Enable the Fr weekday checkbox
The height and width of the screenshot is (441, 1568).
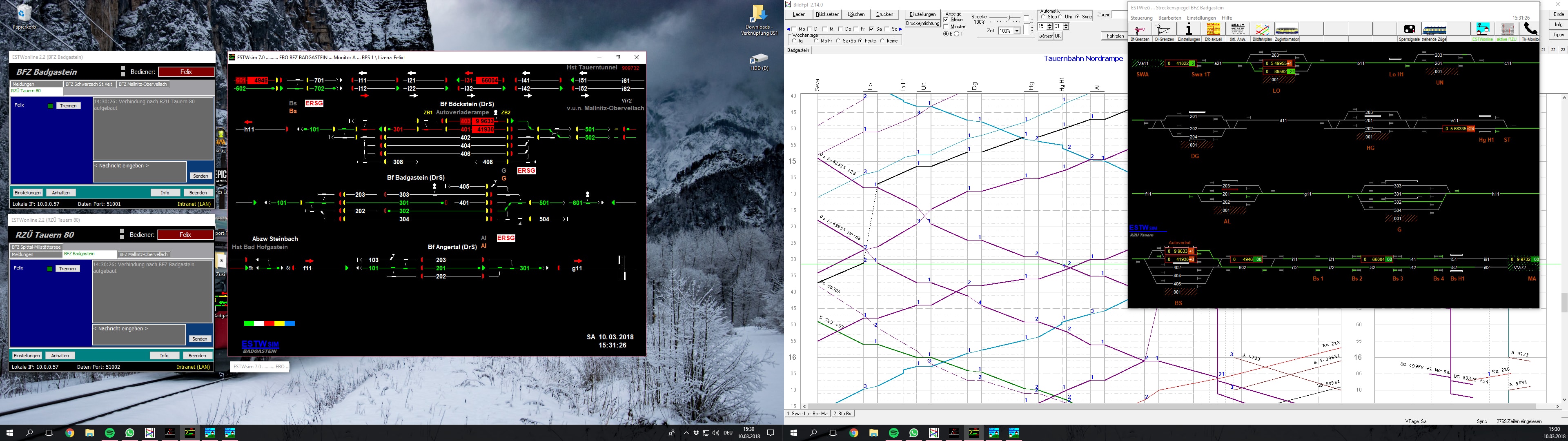tap(856, 29)
